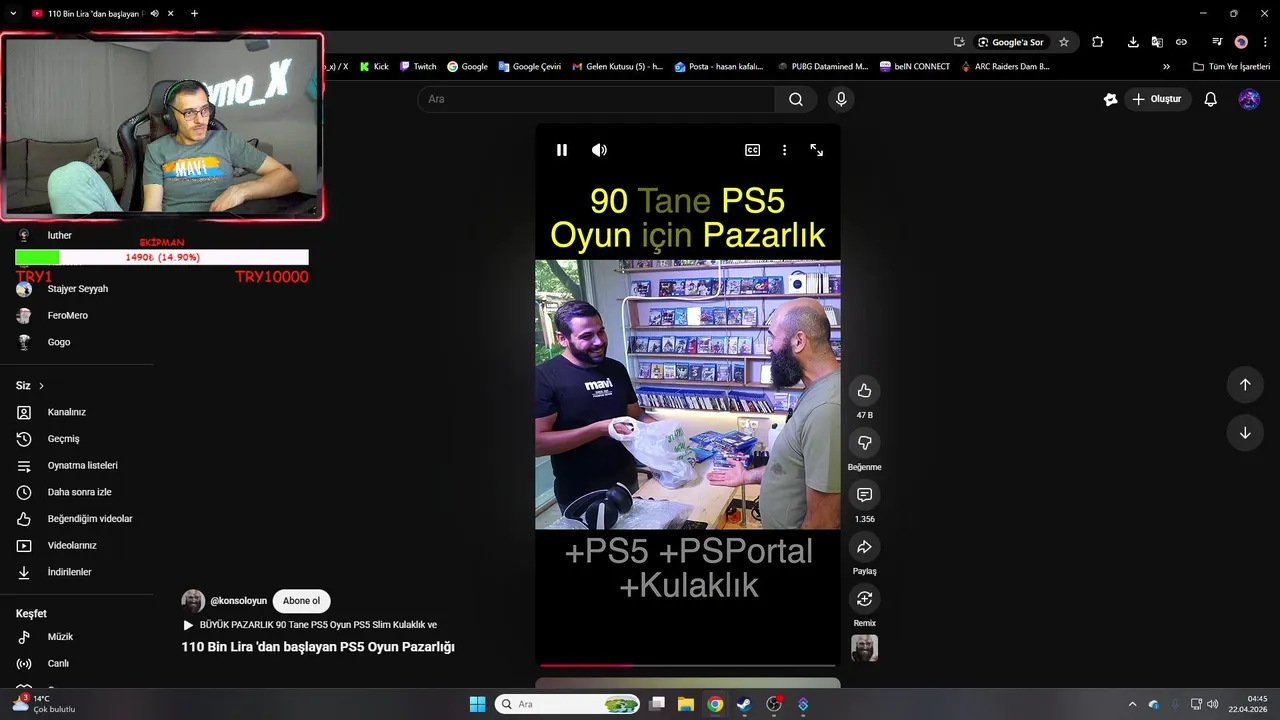Viewport: 1280px width, 720px height.
Task: Open a new Chrome tab
Action: 194,14
